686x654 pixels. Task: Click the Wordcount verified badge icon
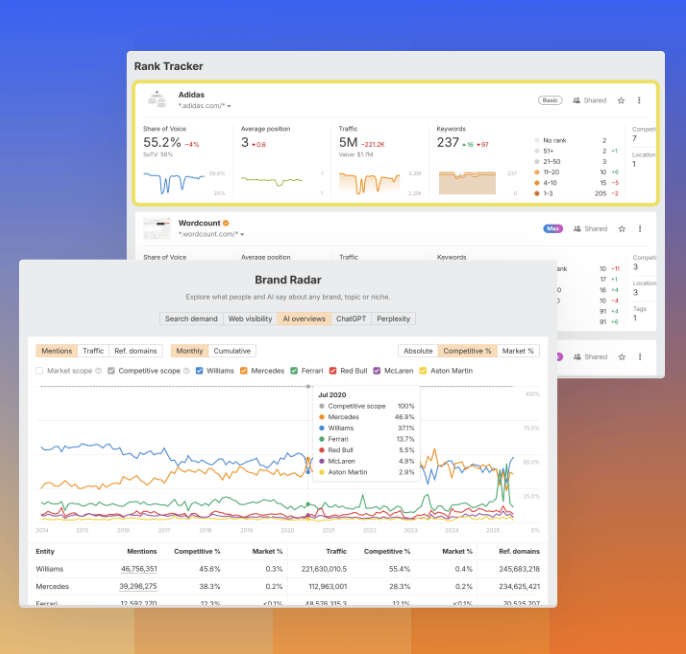[226, 223]
